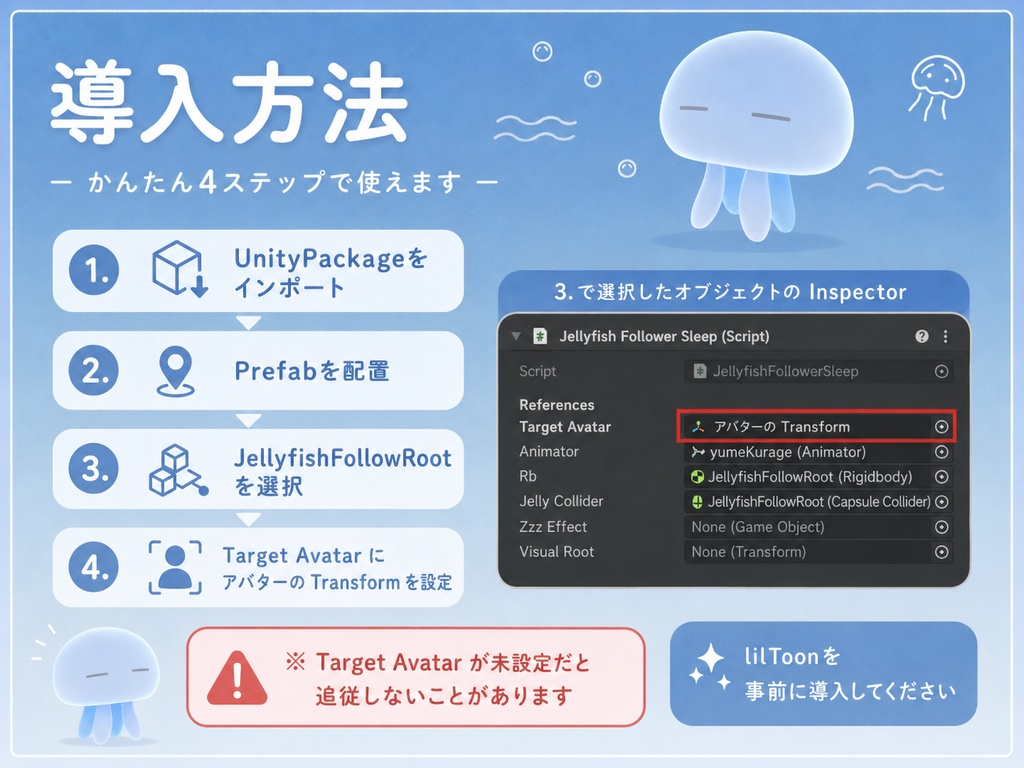Click step 1 UnityPackageをインポート card
The height and width of the screenshot is (768, 1024).
point(258,270)
